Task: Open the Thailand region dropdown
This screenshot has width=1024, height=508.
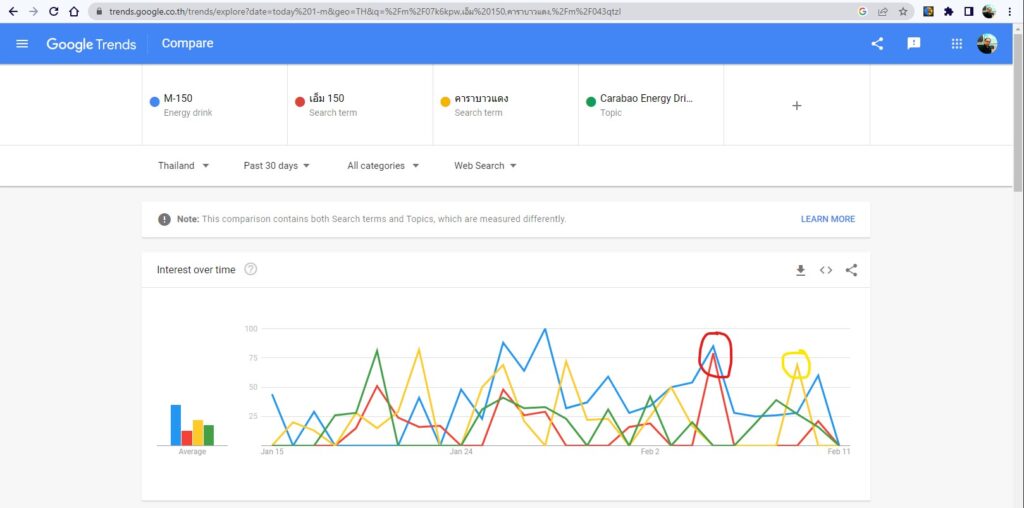Action: 184,166
